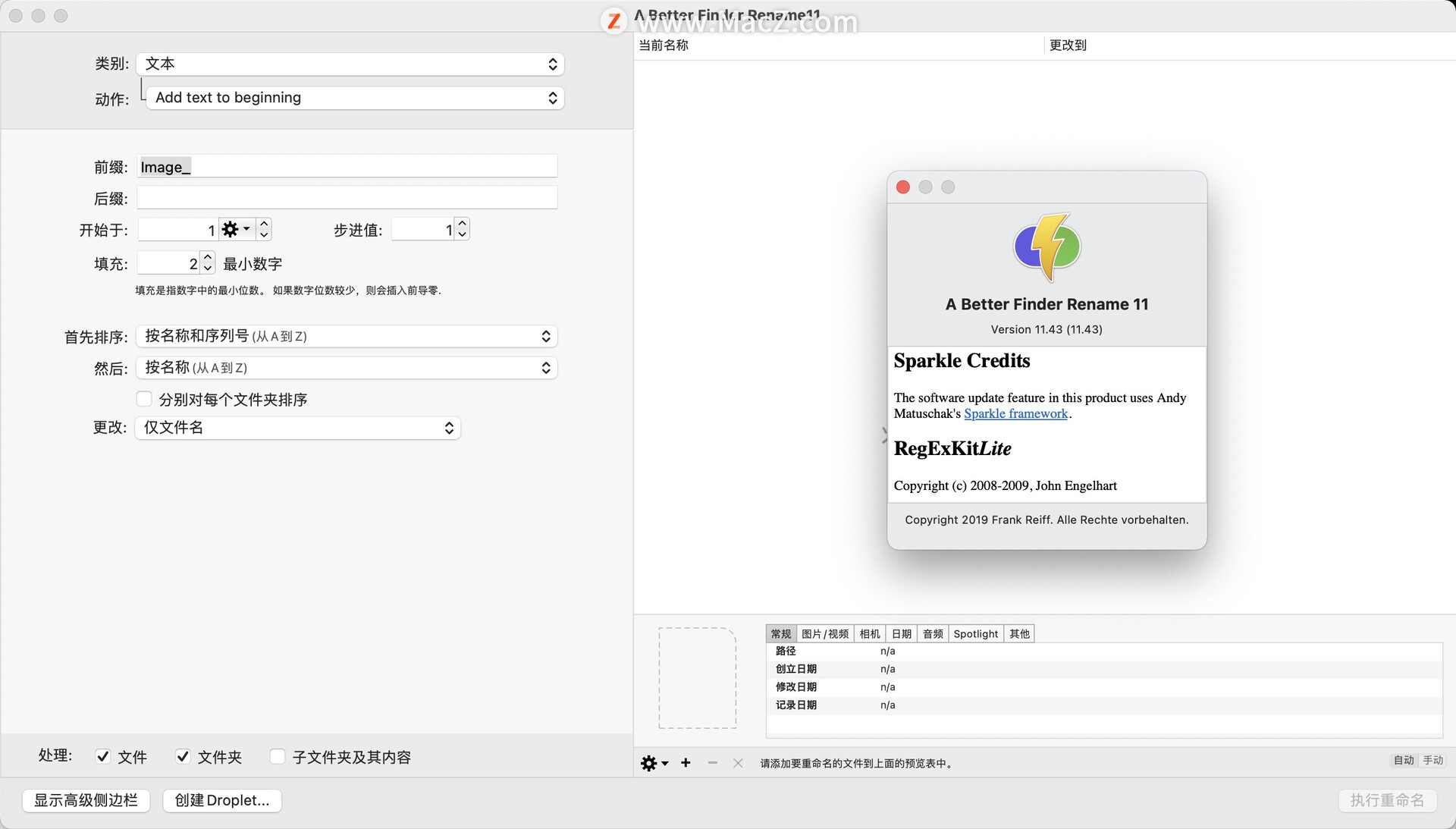
Task: Click the add file gear/settings icon bottom left
Action: (x=651, y=762)
